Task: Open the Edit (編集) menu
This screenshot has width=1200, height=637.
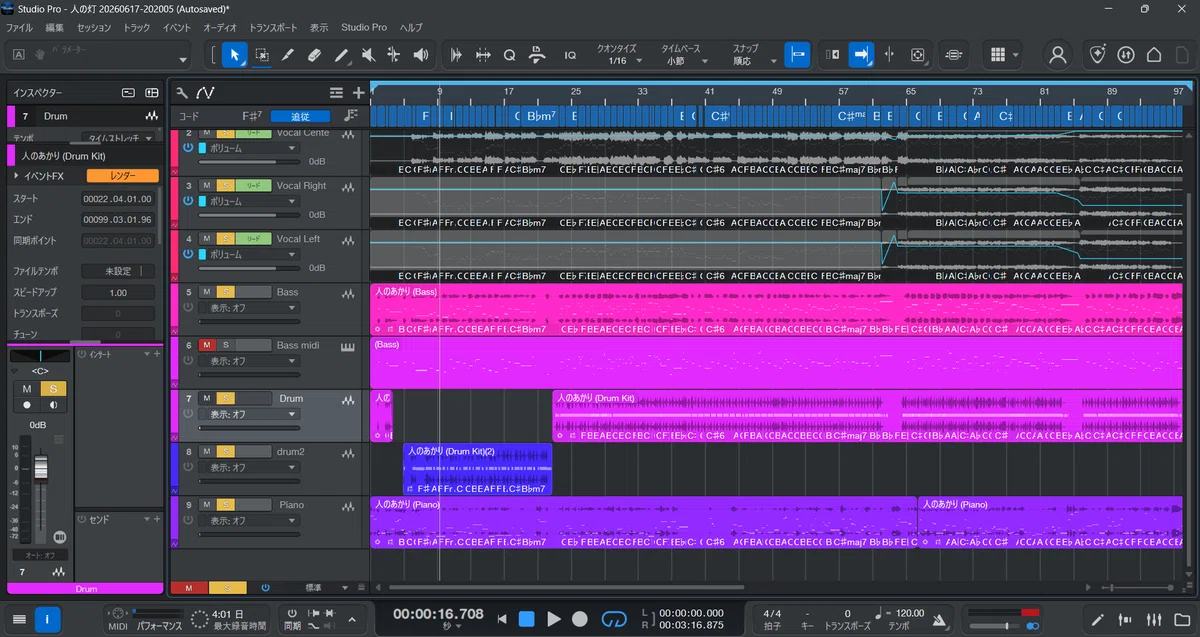Action: click(x=55, y=27)
